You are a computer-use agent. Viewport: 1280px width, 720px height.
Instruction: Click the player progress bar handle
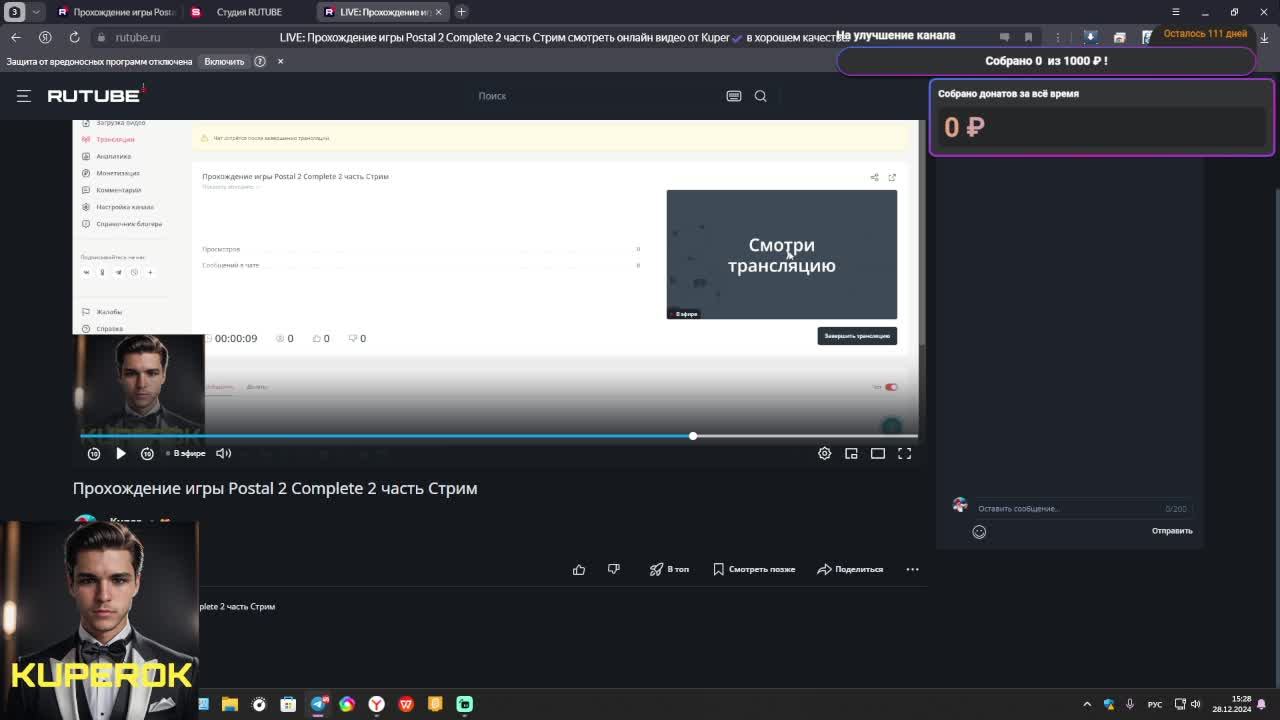(x=693, y=436)
